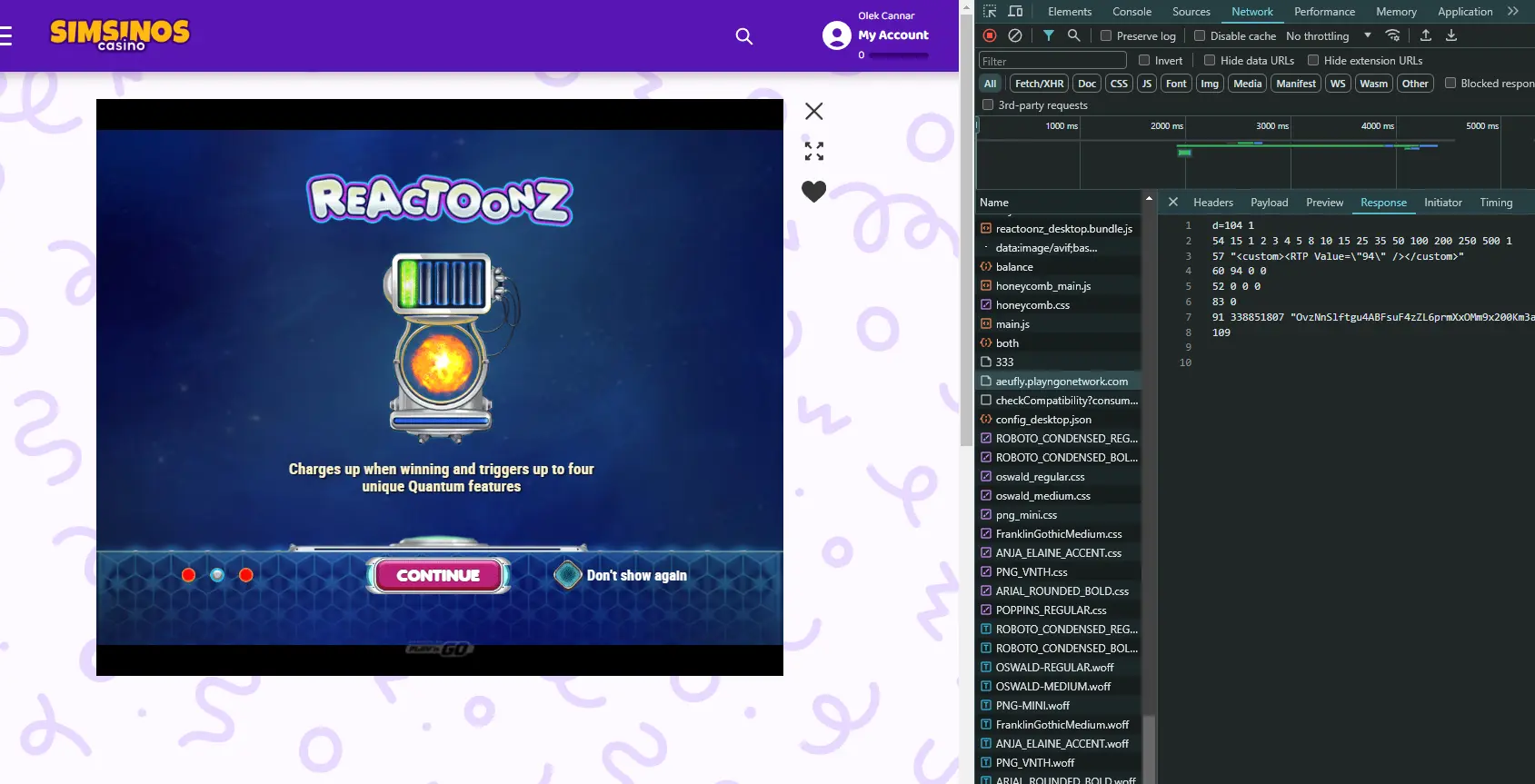Viewport: 1535px width, 784px height.
Task: Check Hide data URLs checkbox
Action: [x=1210, y=60]
